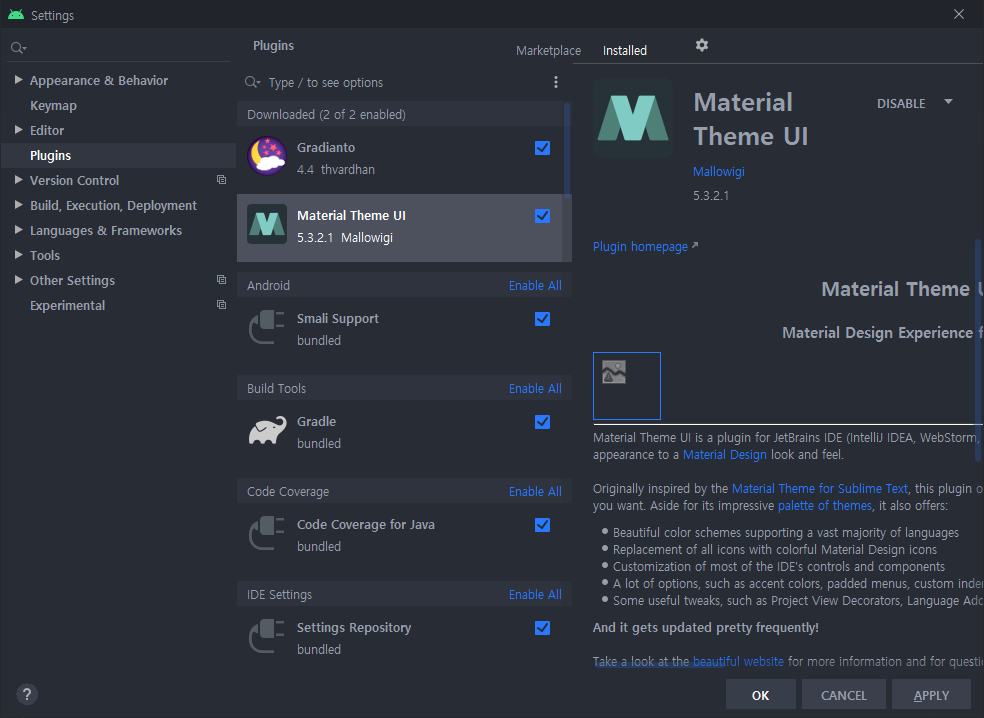Click the Other Settings project-level icon

tap(221, 279)
